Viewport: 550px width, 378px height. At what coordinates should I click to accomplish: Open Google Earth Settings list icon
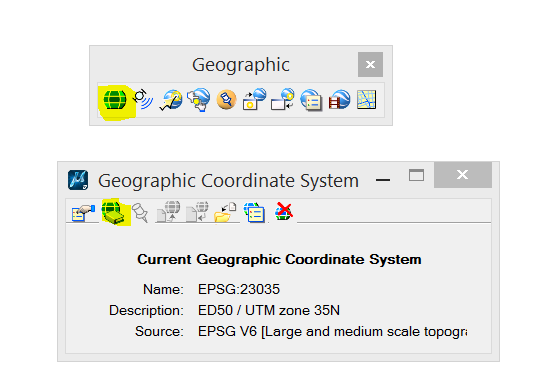pyautogui.click(x=311, y=100)
